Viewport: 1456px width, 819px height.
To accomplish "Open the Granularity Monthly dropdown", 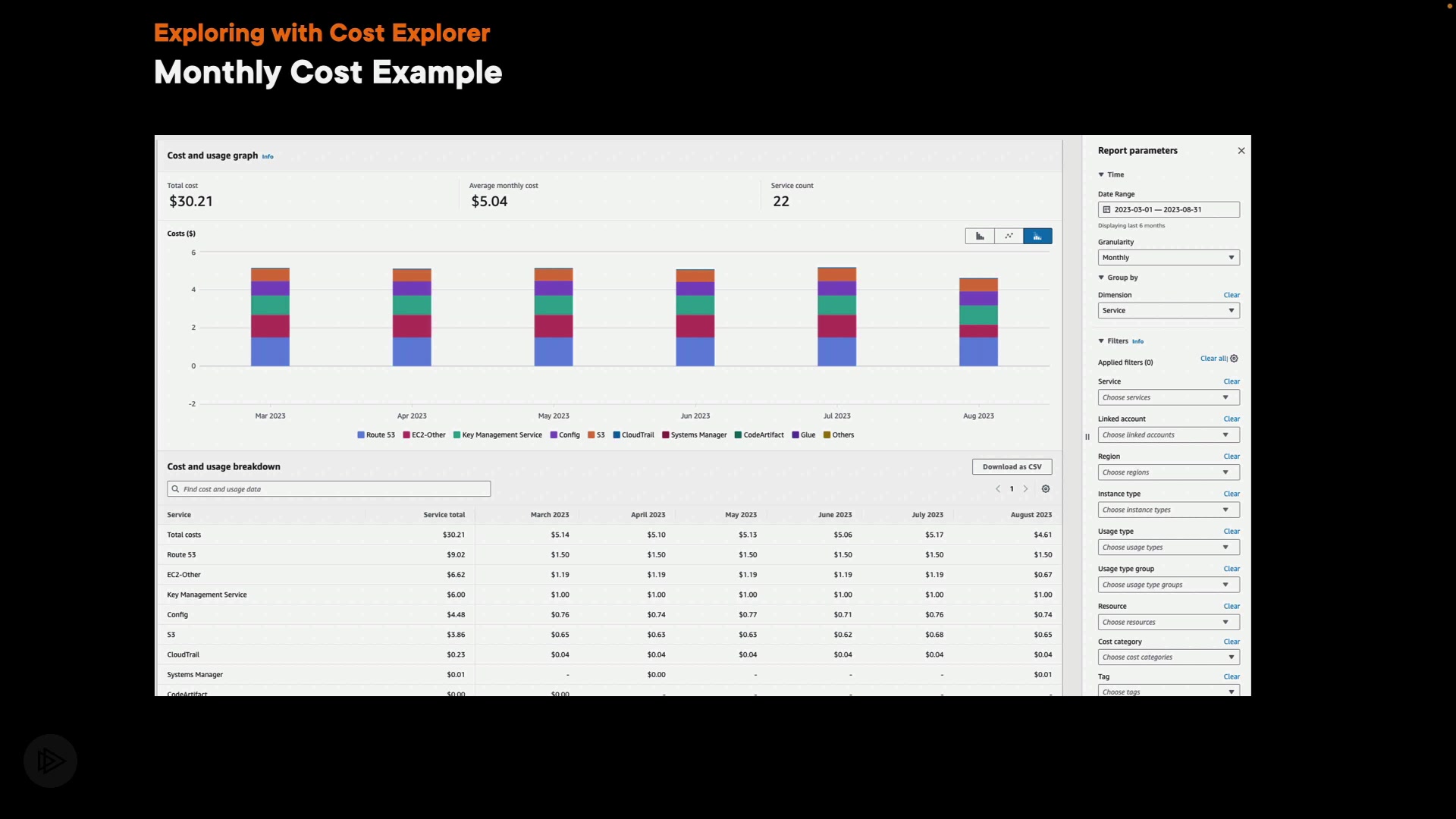I will (1168, 258).
